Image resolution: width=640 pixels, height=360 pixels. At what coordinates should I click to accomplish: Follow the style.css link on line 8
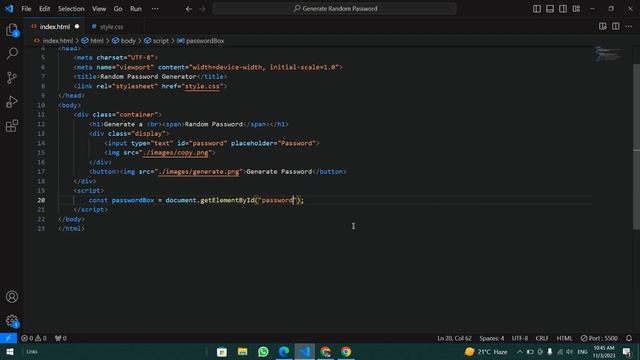click(x=202, y=86)
